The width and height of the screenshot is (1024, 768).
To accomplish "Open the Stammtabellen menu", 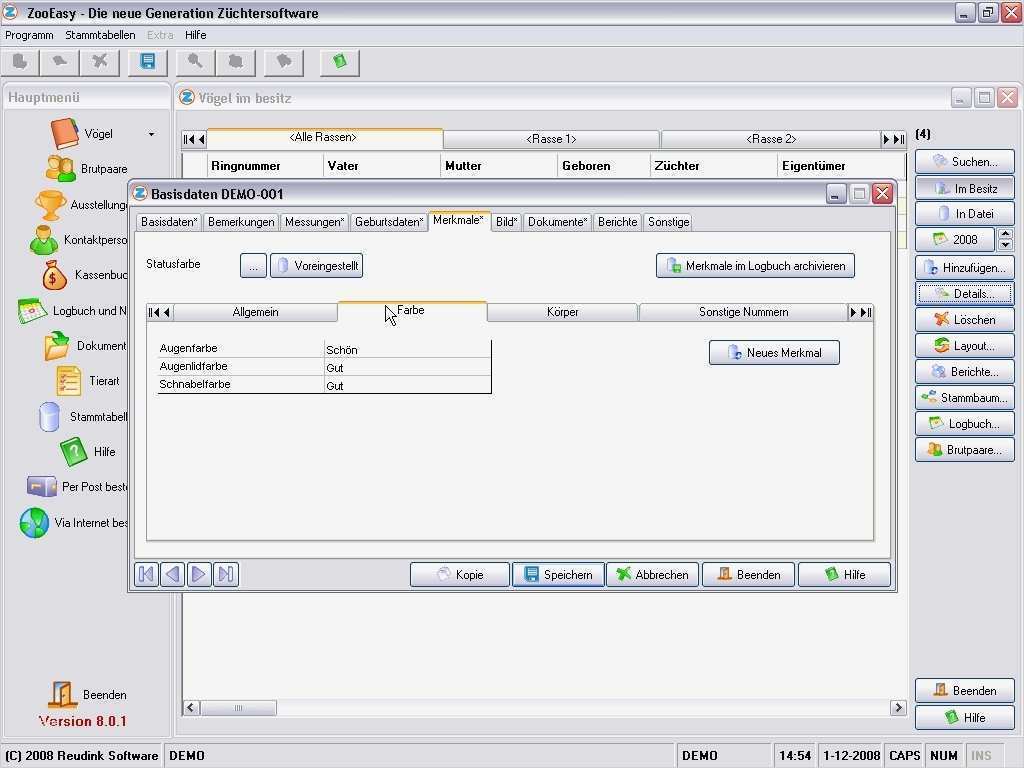I will point(100,35).
